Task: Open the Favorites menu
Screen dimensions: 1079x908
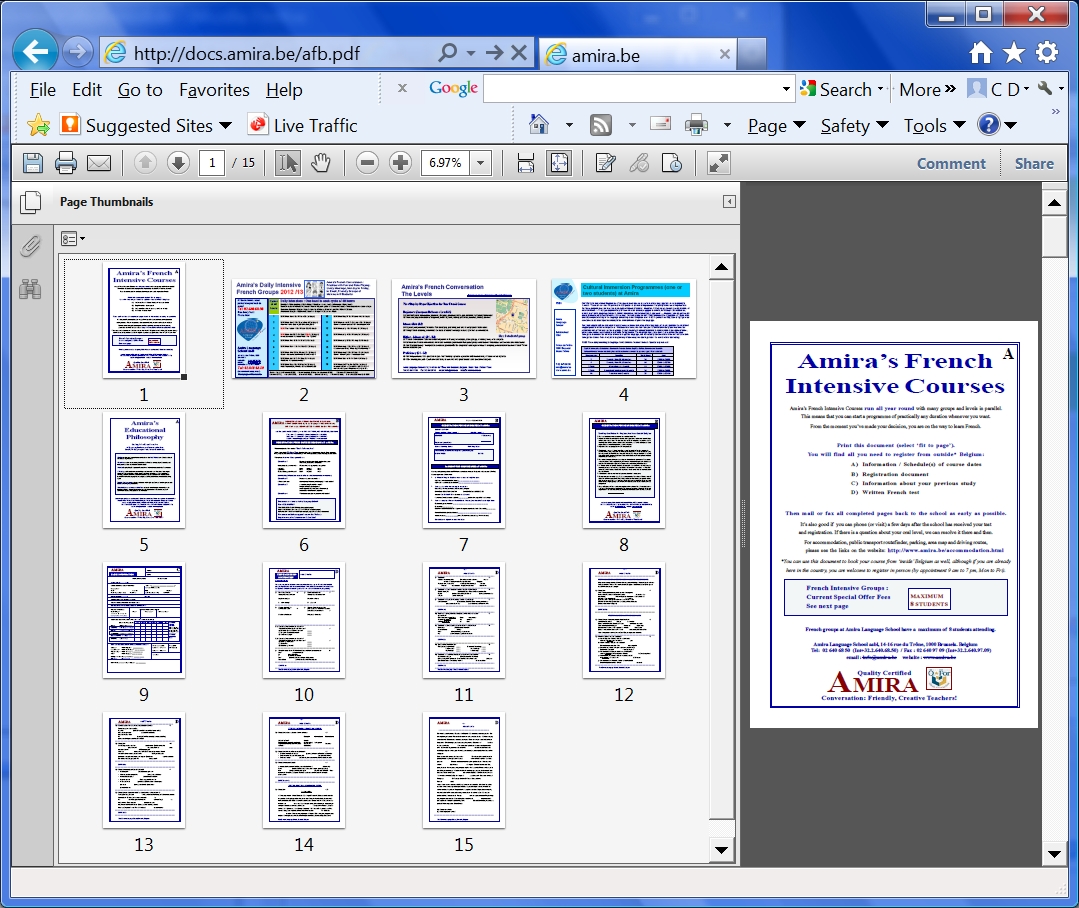Action: 214,90
